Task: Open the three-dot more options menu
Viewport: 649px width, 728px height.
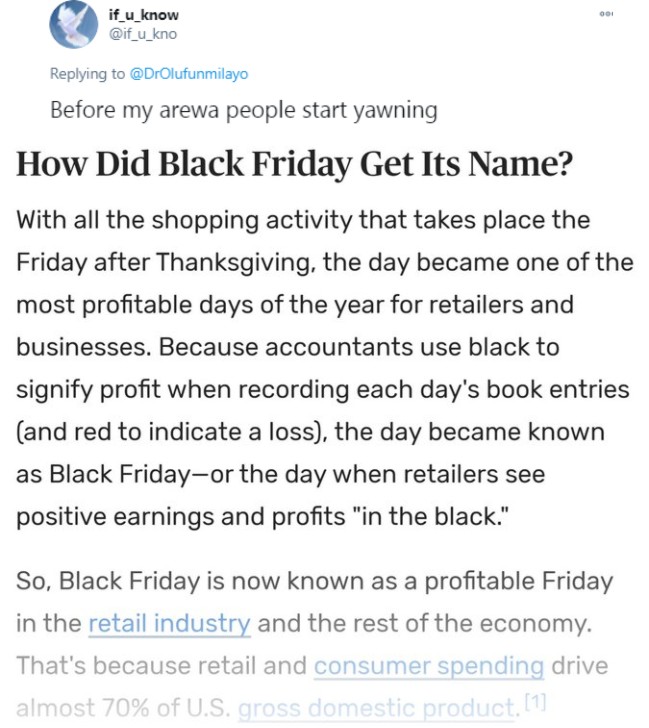Action: (x=606, y=14)
